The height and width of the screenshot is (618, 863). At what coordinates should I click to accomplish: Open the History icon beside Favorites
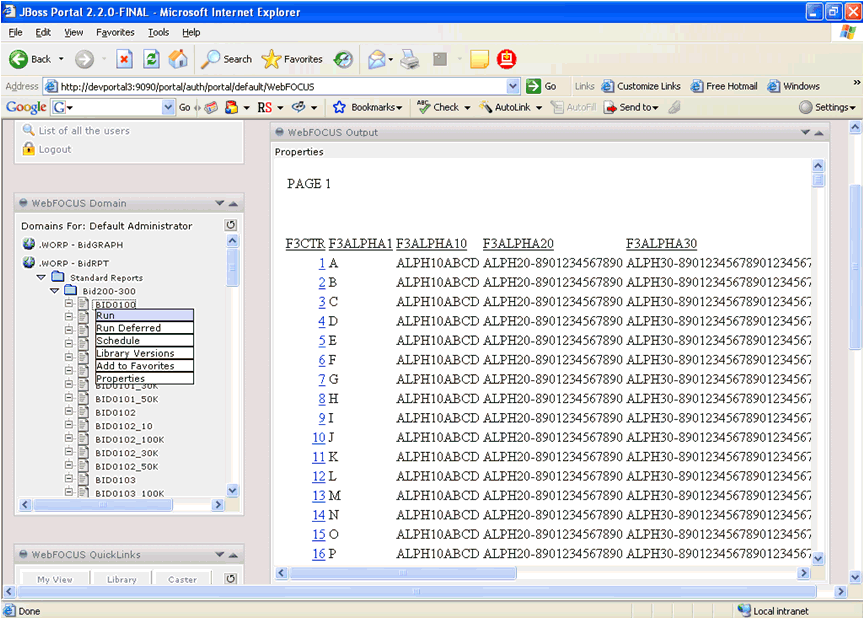tap(343, 59)
